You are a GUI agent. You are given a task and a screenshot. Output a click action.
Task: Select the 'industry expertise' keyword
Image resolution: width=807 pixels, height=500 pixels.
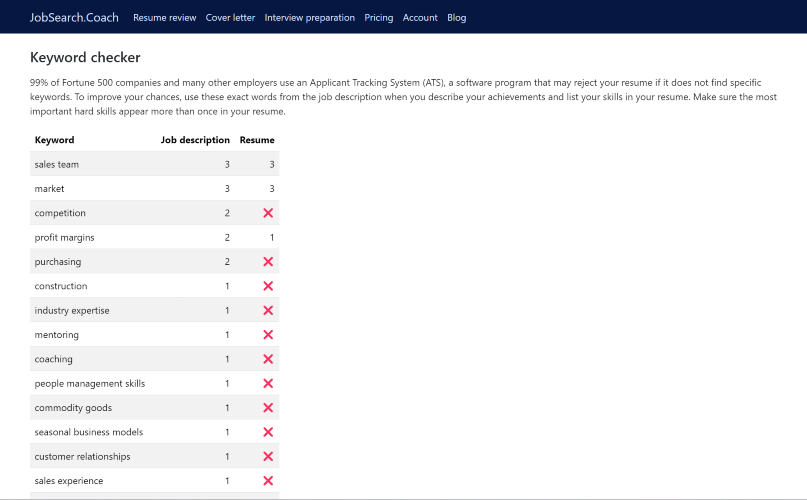(72, 311)
